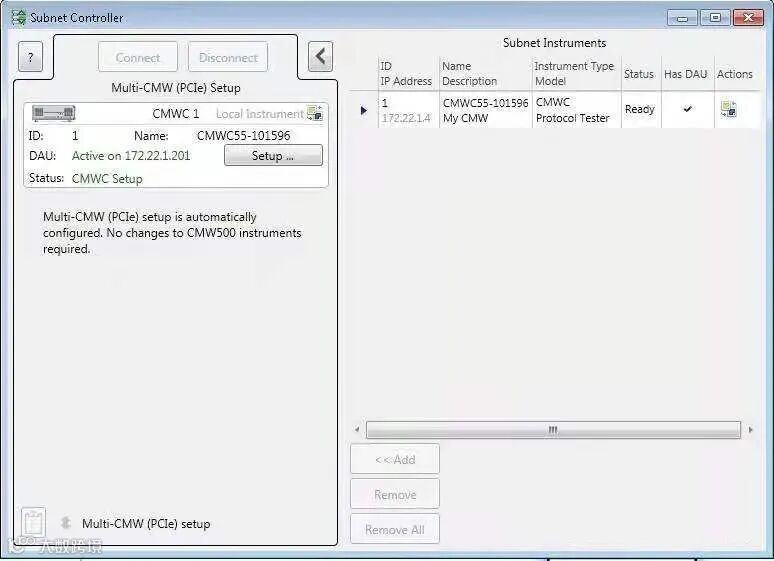Click the clipboard icon at the bottom left
This screenshot has height=561, width=774.
(x=34, y=522)
